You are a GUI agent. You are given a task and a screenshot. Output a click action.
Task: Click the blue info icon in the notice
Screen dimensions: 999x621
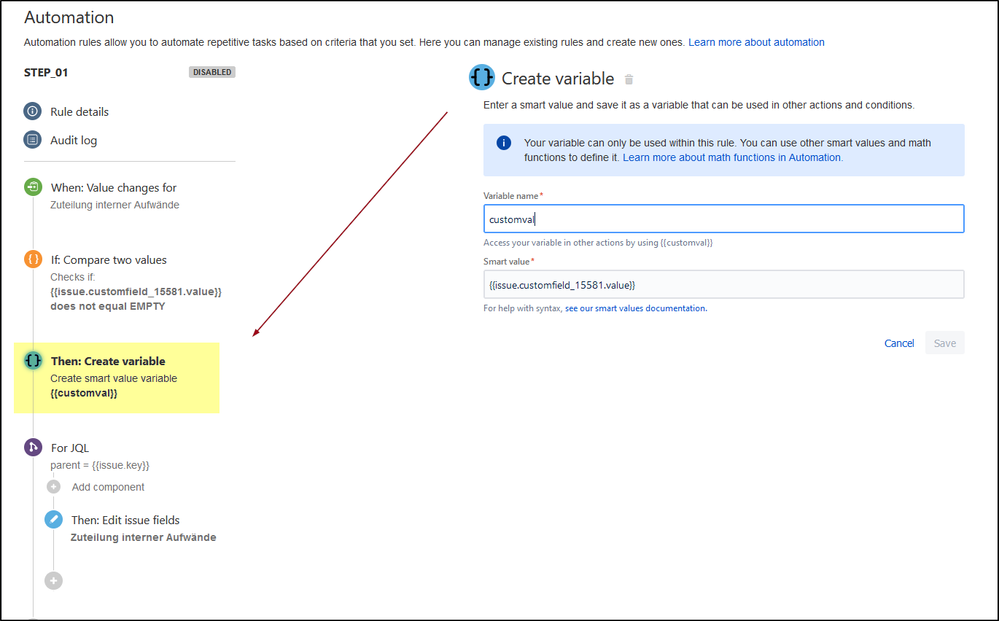pos(503,143)
